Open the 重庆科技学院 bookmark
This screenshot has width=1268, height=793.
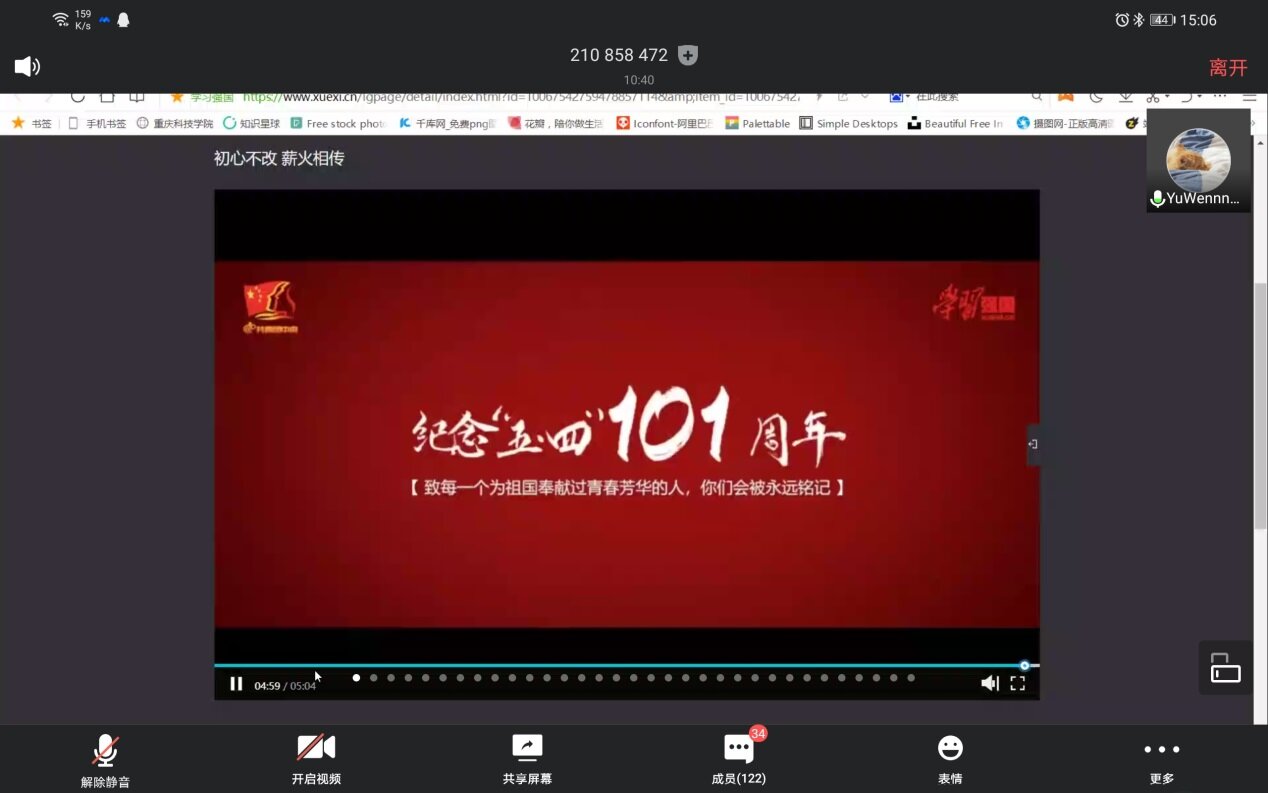point(175,123)
